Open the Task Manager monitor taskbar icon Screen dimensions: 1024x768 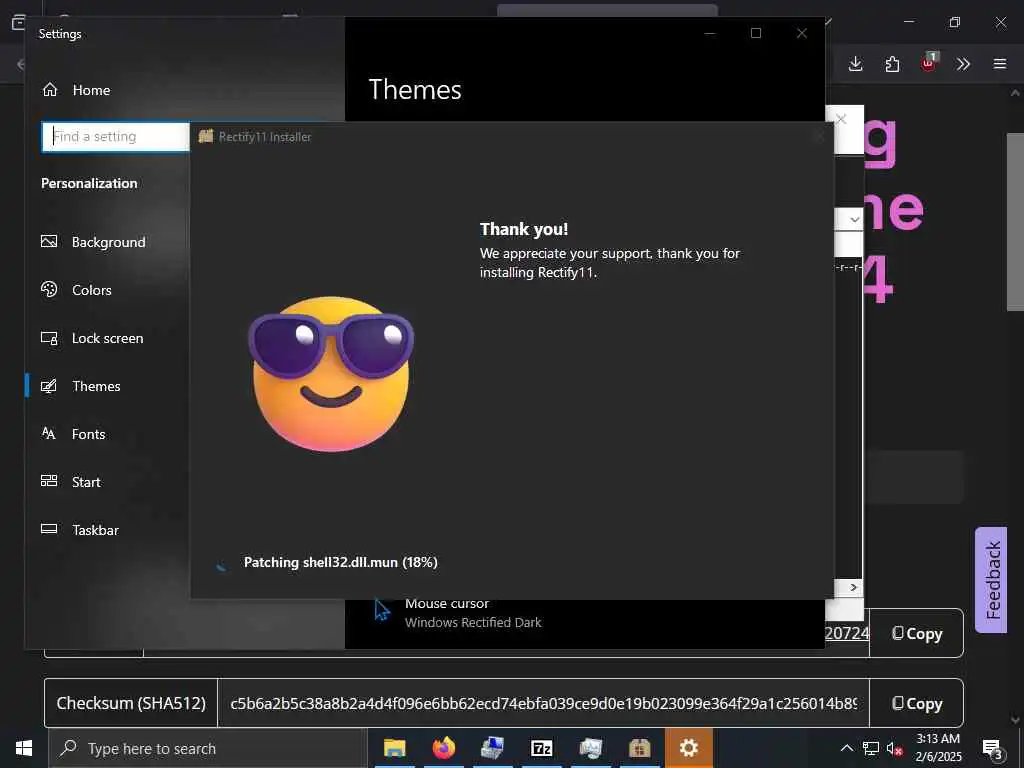590,748
